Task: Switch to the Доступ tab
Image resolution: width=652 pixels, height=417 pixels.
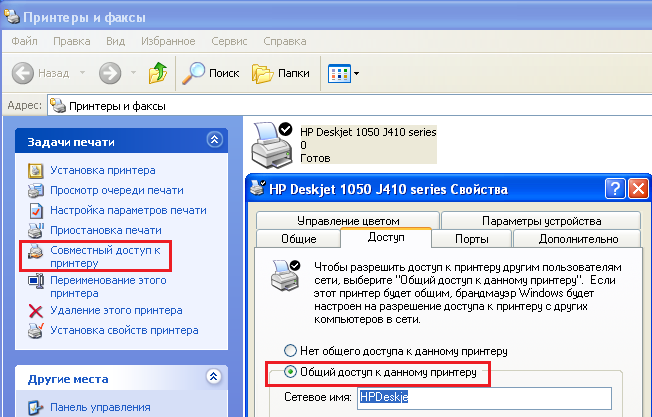Action: pos(386,237)
